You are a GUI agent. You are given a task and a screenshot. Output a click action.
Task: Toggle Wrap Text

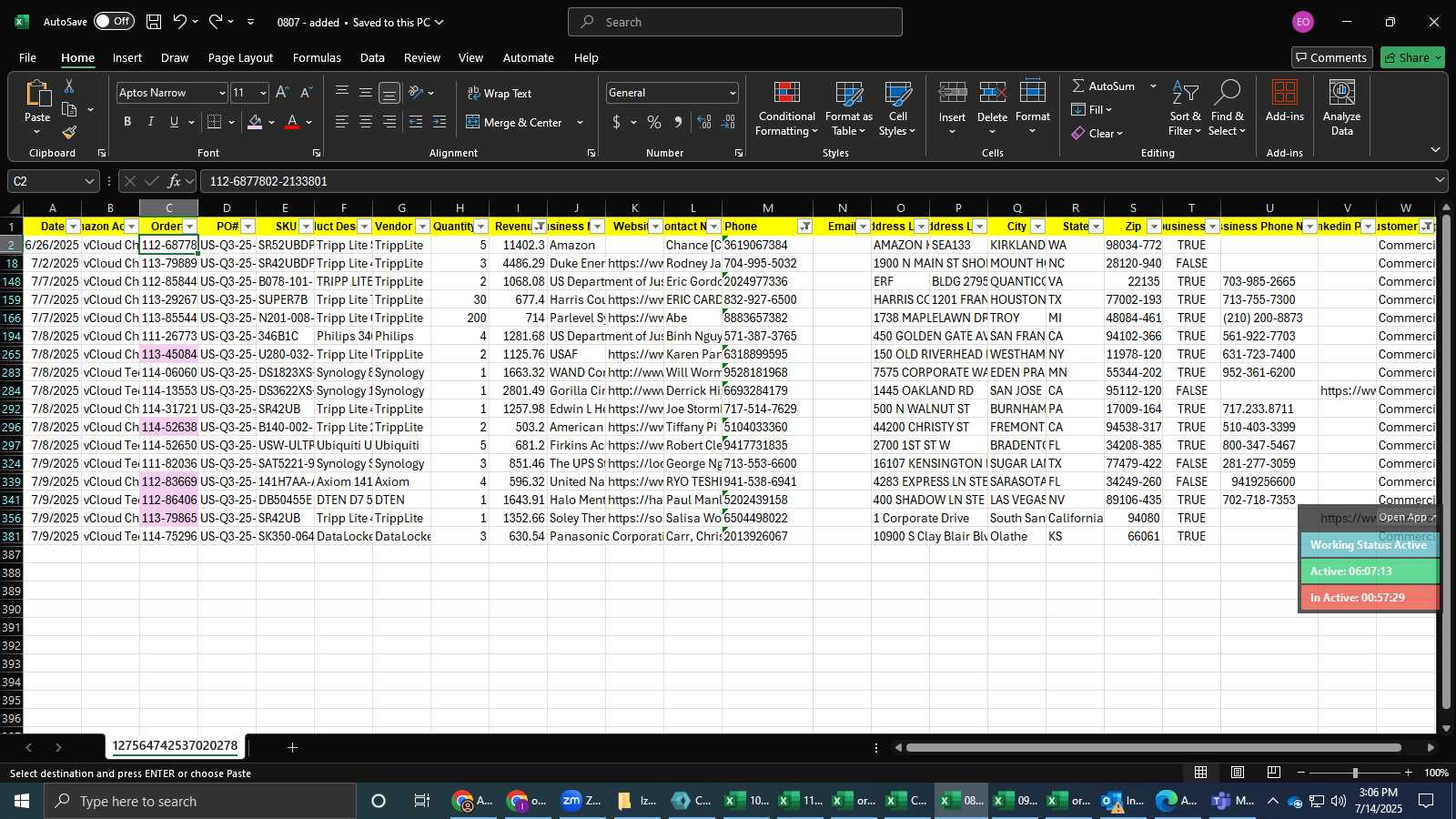[500, 93]
